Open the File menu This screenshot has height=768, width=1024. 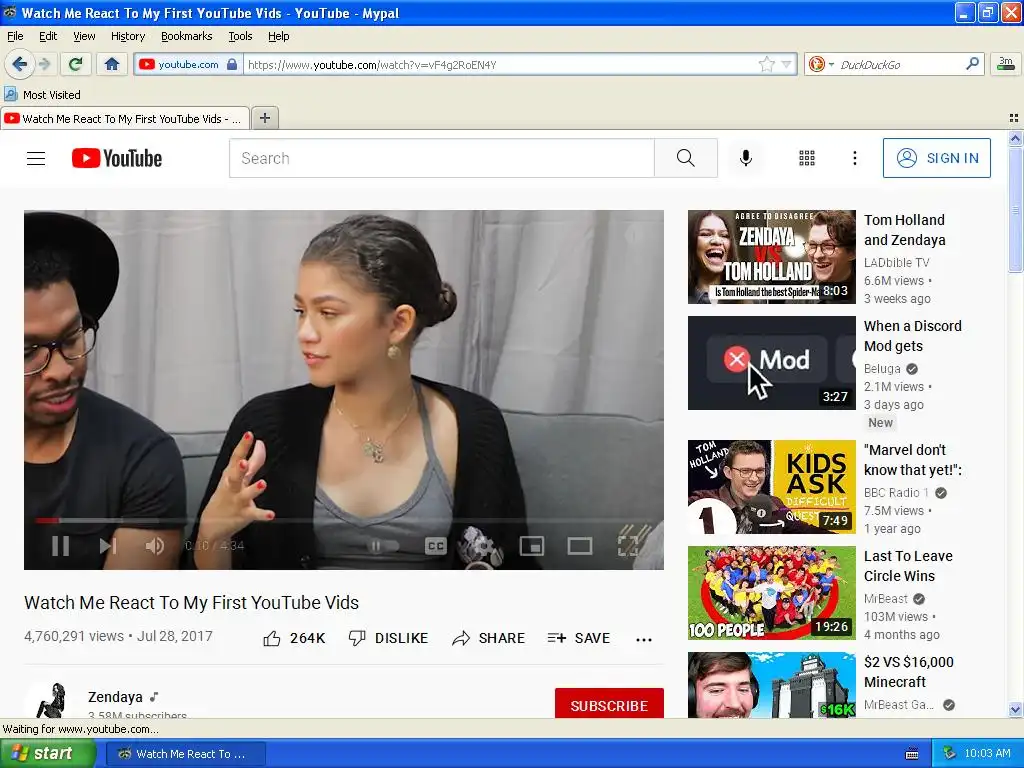pyautogui.click(x=15, y=36)
